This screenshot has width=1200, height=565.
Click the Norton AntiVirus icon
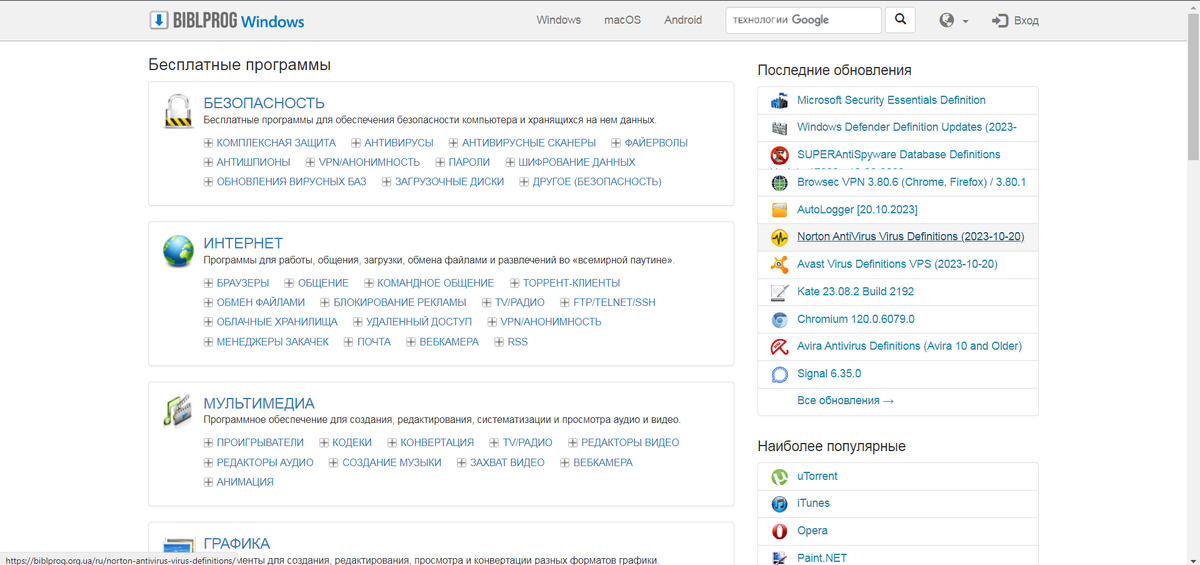pos(780,237)
